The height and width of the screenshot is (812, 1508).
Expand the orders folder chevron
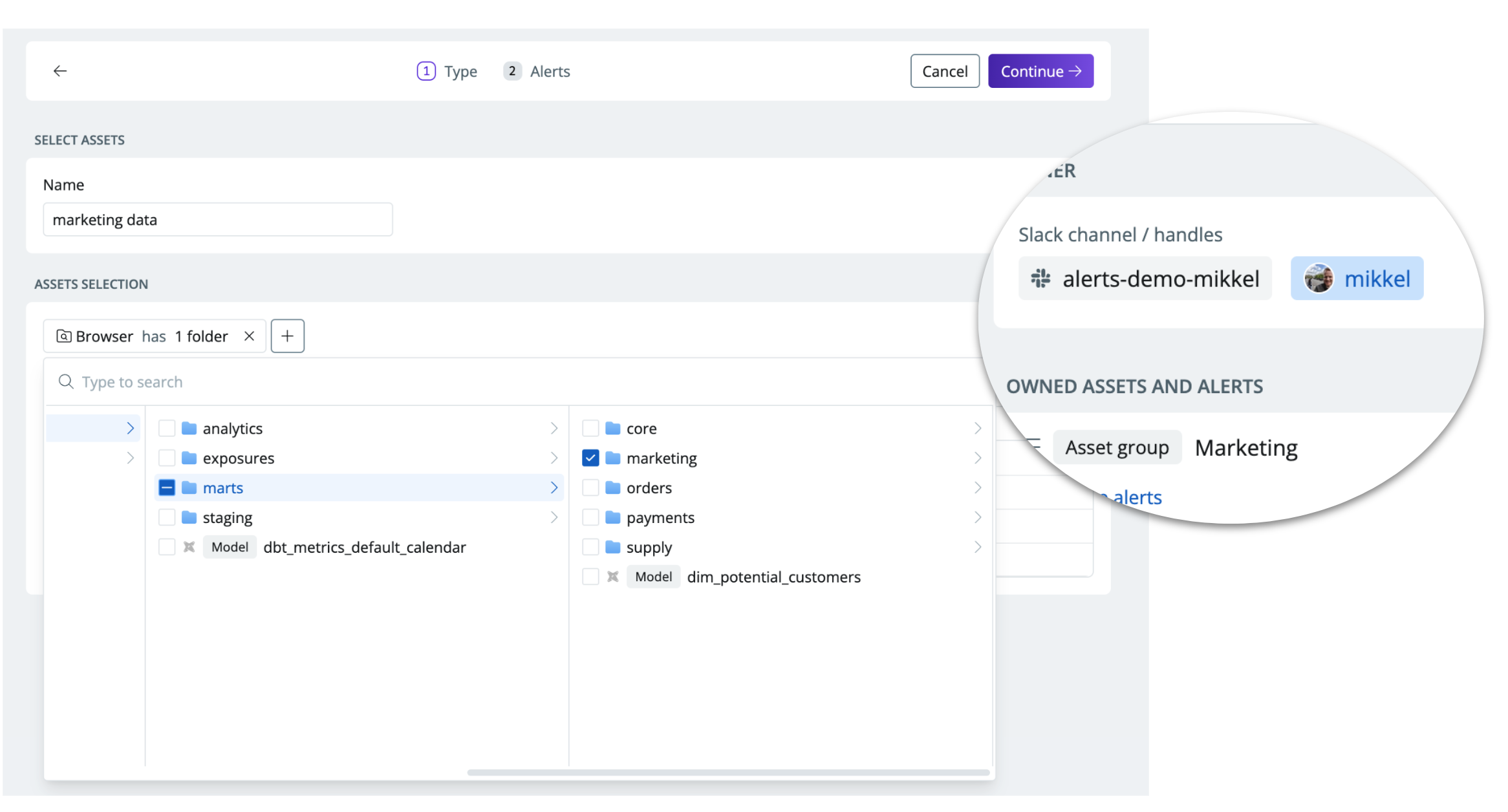tap(978, 488)
